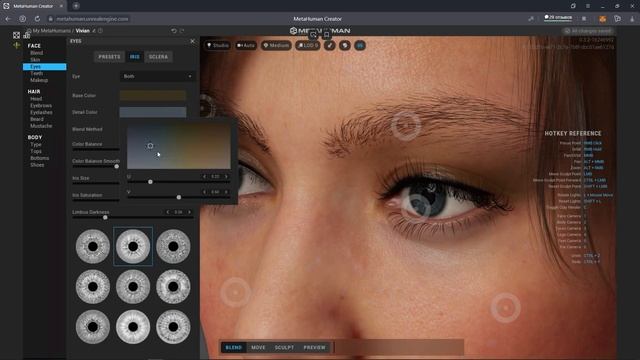Open Eyebrows under HAIR
640x360 pixels.
41,105
